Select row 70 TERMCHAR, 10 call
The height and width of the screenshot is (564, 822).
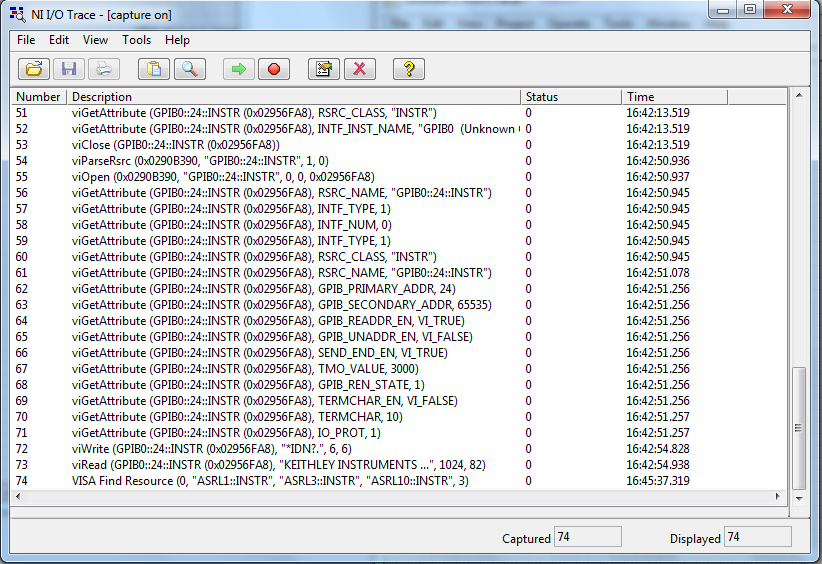click(398, 417)
